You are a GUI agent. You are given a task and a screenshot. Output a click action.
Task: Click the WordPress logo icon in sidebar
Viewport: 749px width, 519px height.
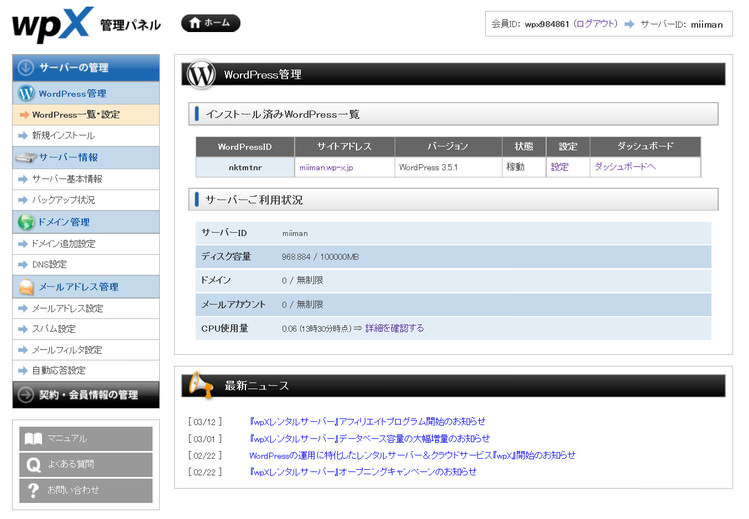[26, 93]
